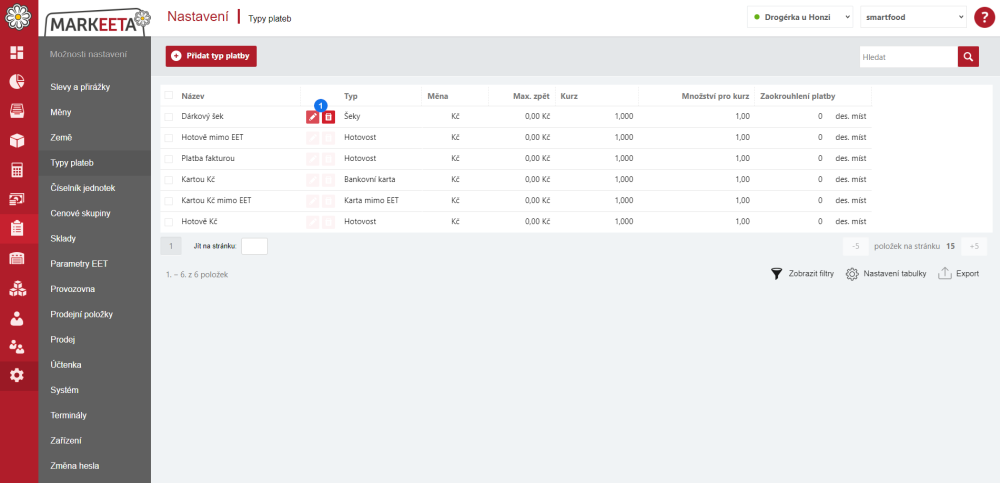Tick the checkbox for Platba fakturou
Image resolution: width=1000 pixels, height=483 pixels.
(168, 159)
